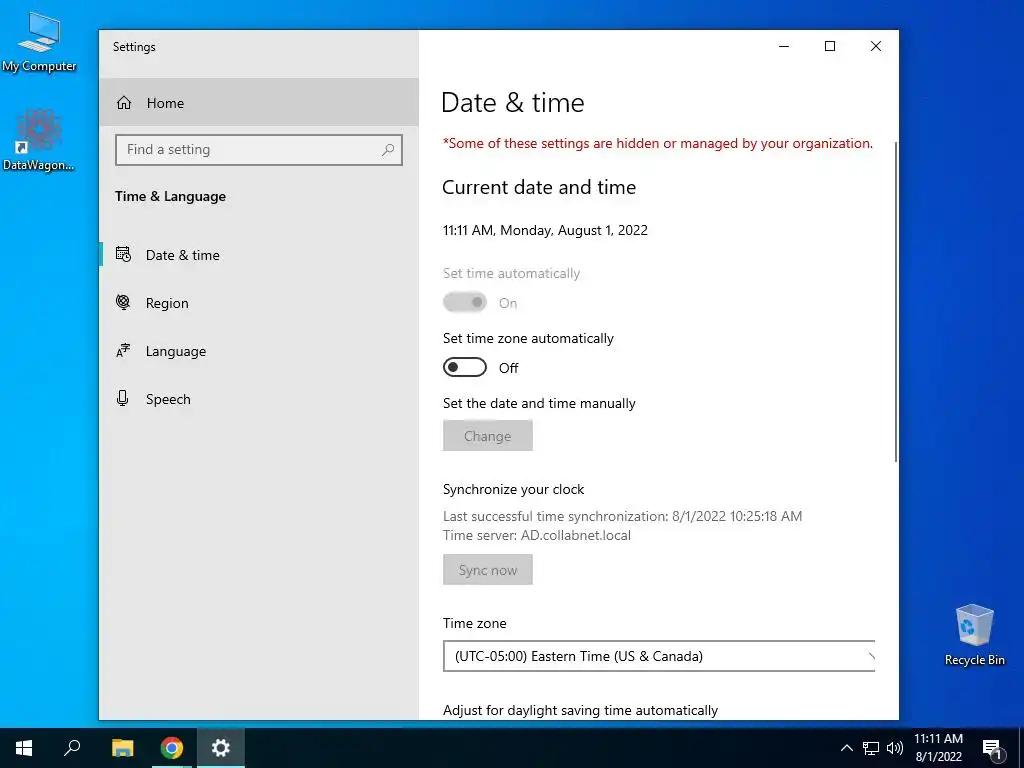Minimize the Settings window
1024x768 pixels.
tap(784, 46)
